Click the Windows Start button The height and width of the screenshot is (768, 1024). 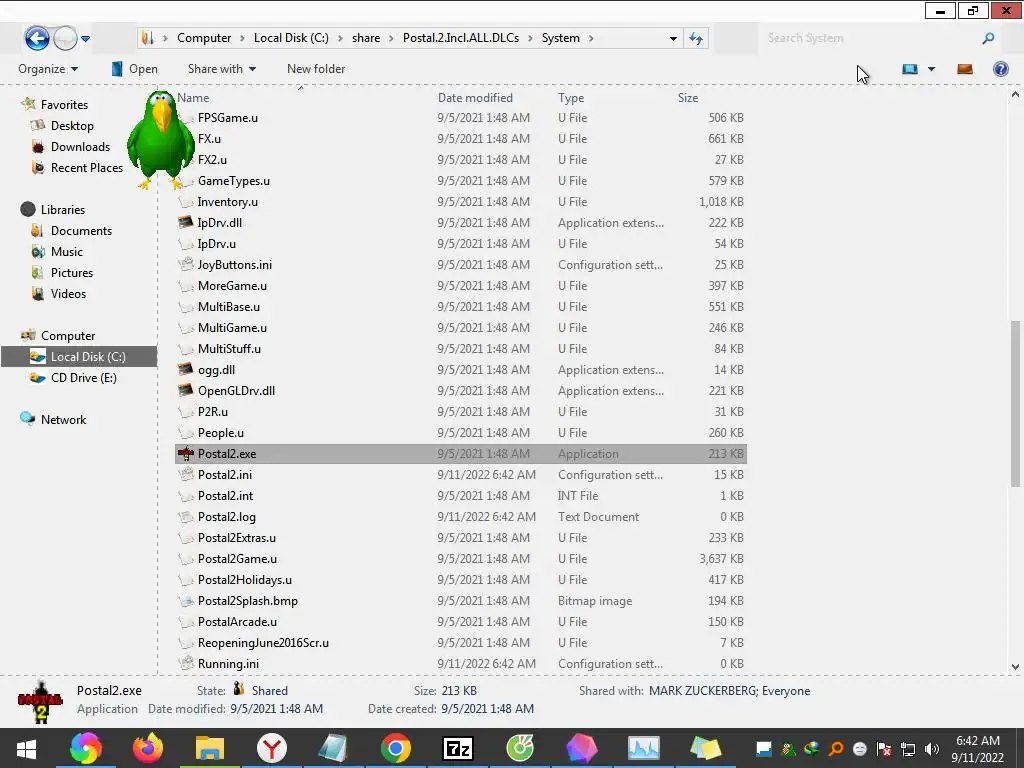[26, 748]
